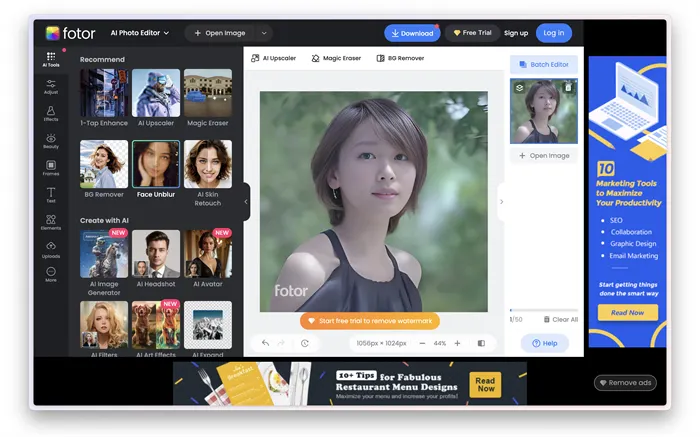This screenshot has height=437, width=700.
Task: Select the Magic Eraser toolbar tool
Action: click(x=336, y=58)
